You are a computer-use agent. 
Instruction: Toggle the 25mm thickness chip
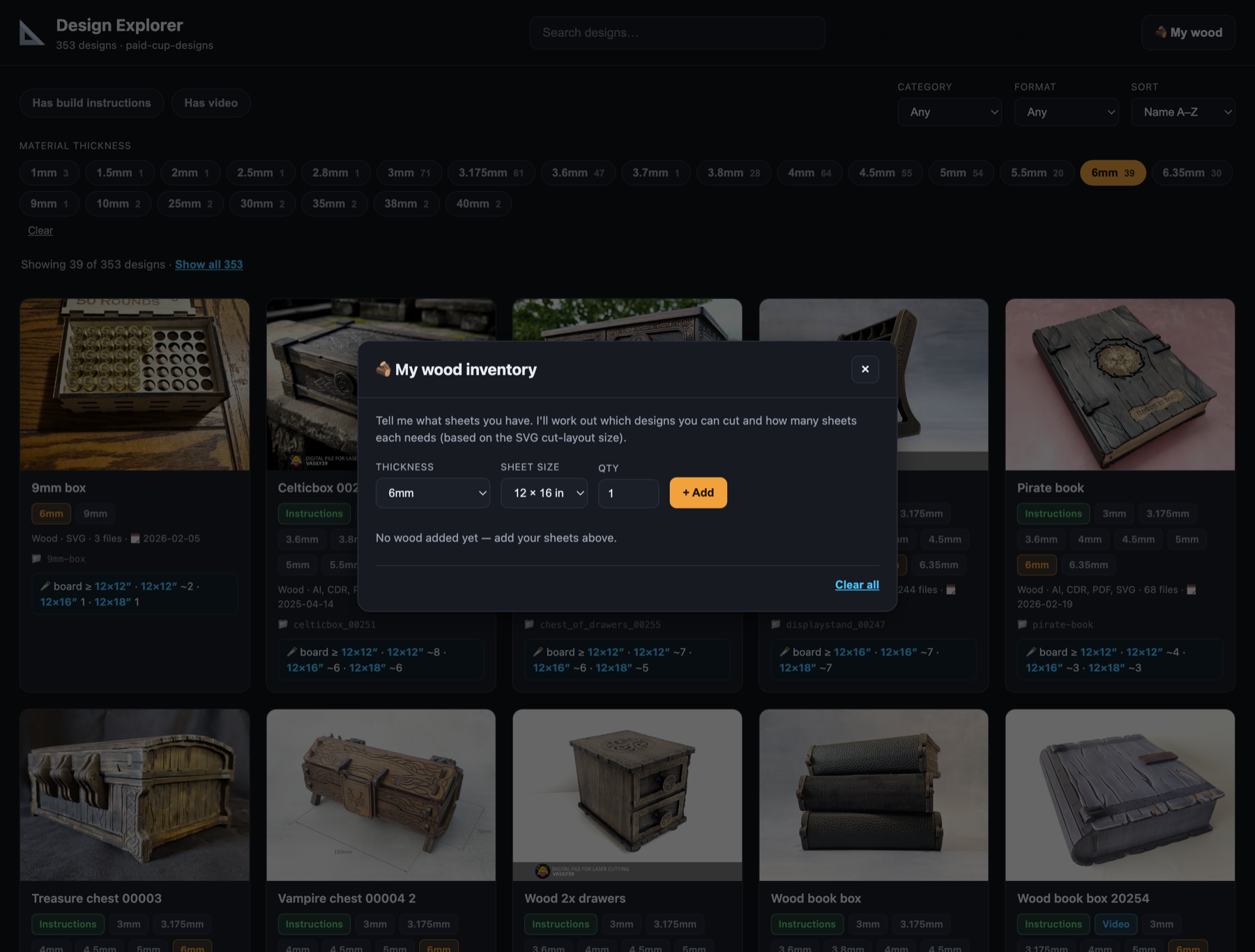tap(190, 204)
